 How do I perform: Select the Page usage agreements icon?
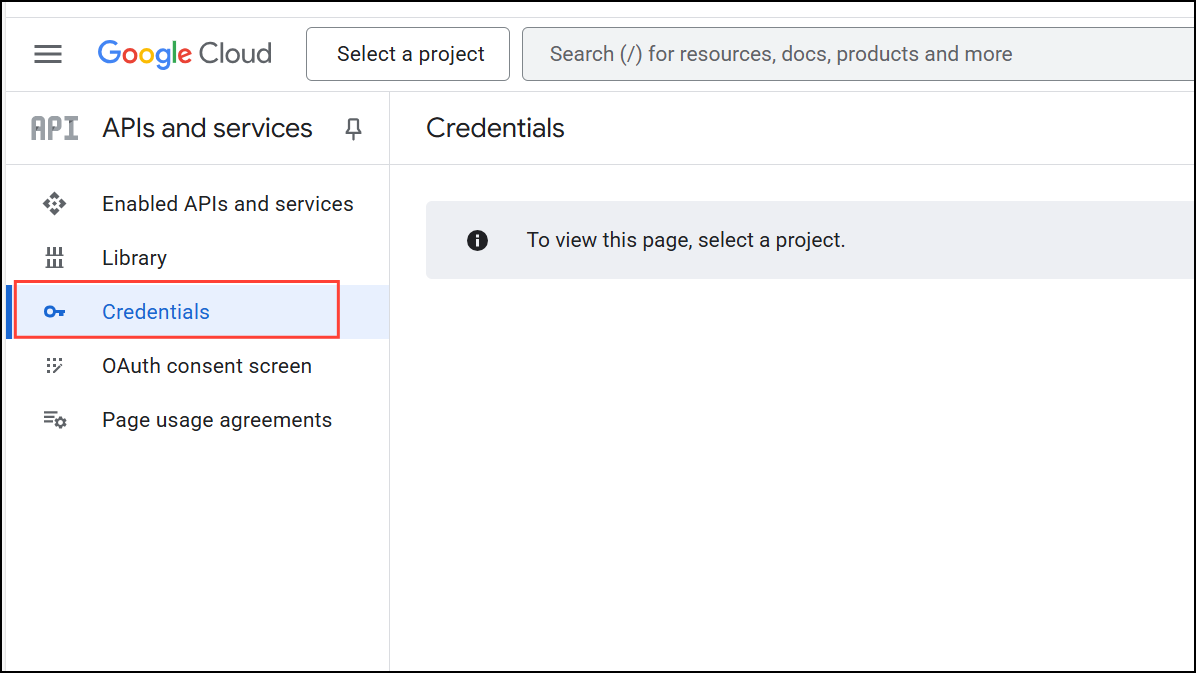tap(54, 419)
